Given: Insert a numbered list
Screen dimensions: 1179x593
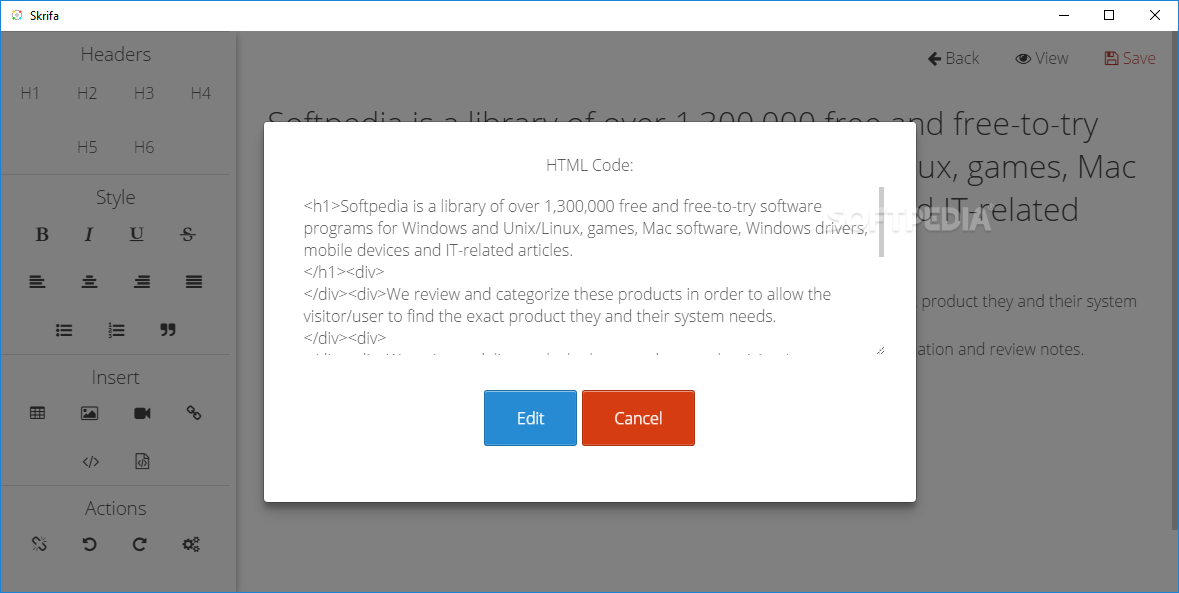Looking at the screenshot, I should pyautogui.click(x=116, y=330).
